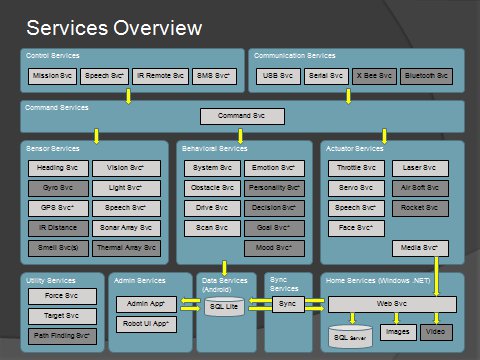Select the Command Svc box

(x=242, y=116)
